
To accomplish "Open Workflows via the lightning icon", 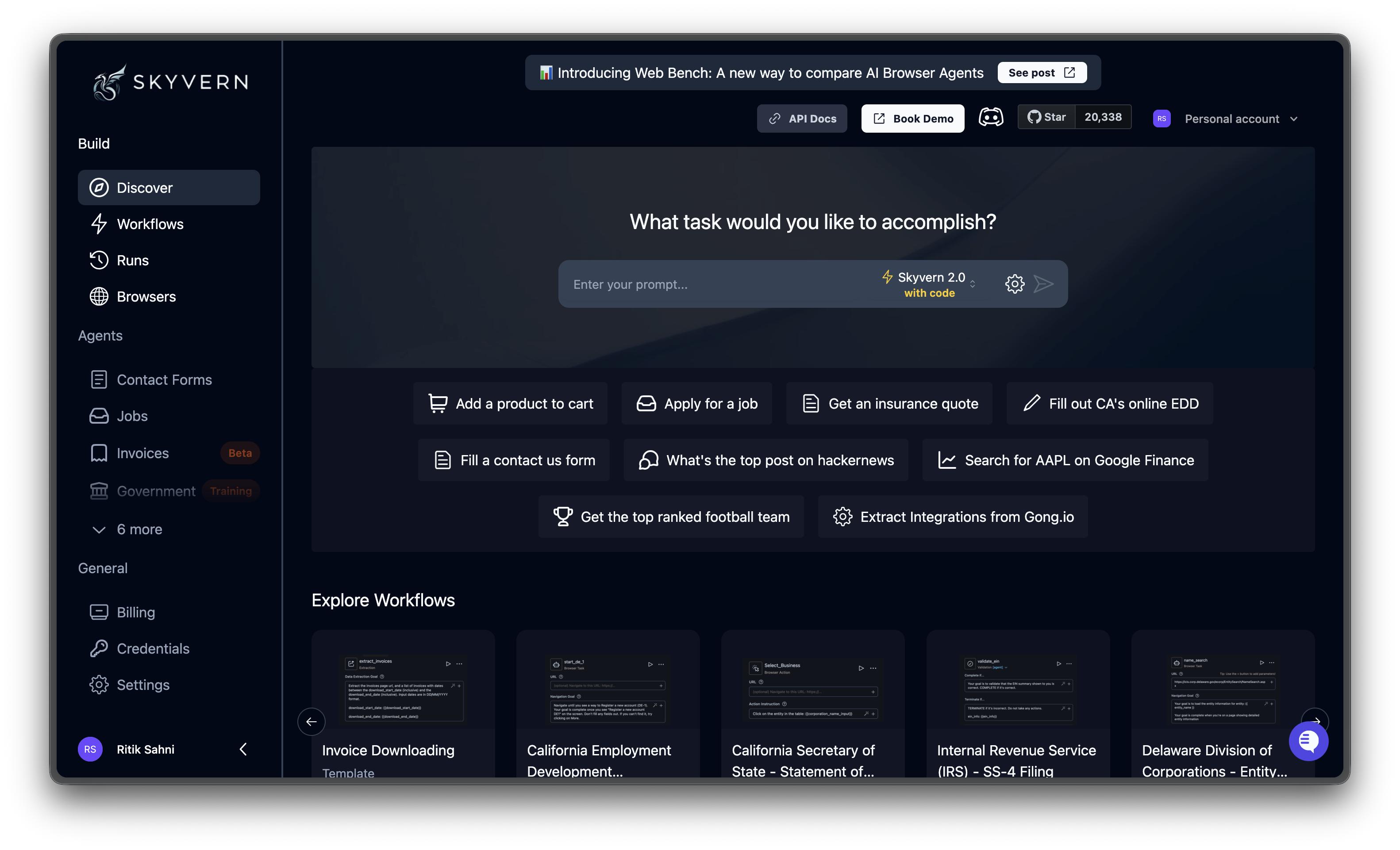I will point(100,224).
